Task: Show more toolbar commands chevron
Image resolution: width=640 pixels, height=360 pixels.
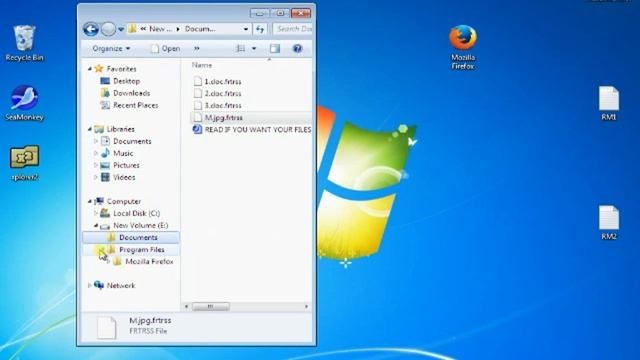Action: point(197,49)
